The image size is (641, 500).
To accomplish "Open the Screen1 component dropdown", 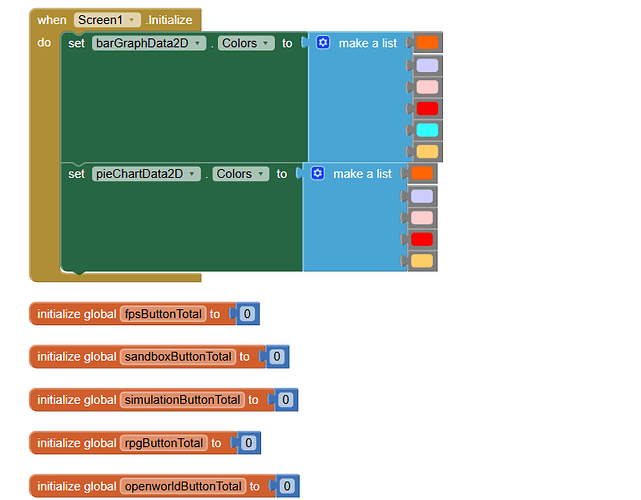I will tap(107, 20).
